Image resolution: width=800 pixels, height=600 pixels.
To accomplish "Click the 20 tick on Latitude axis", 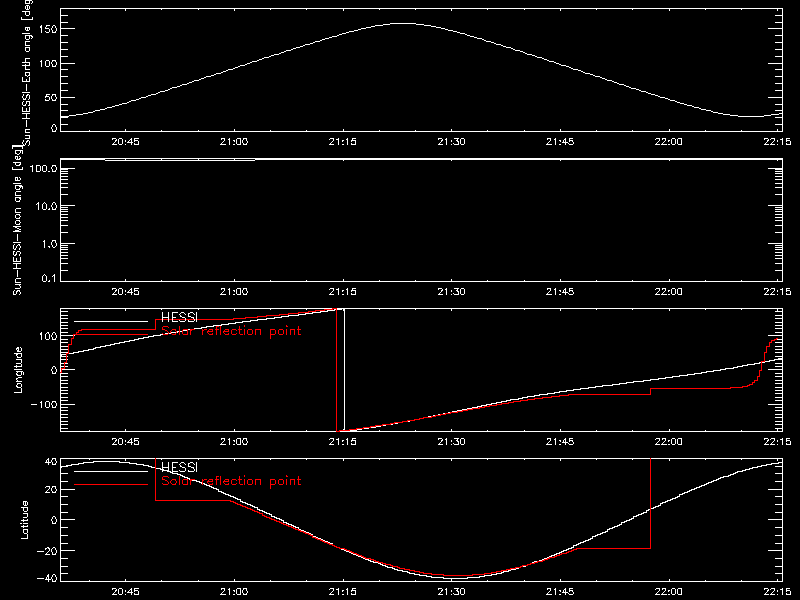I will click(51, 489).
